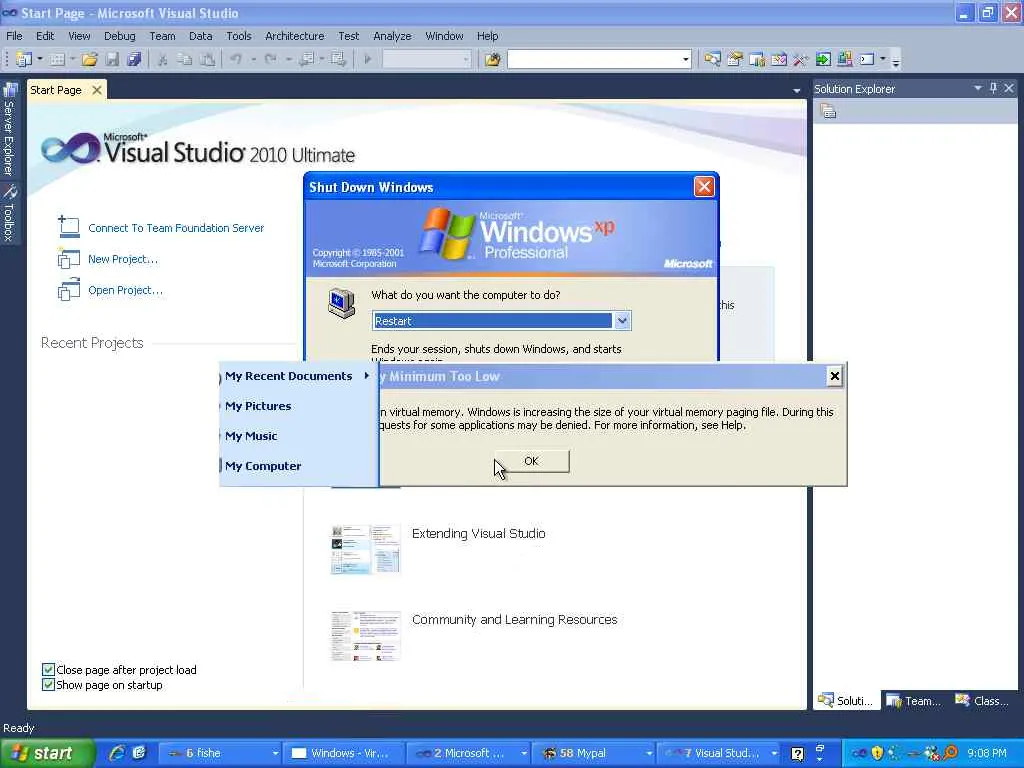Toggle Show page on startup checkbox
The height and width of the screenshot is (768, 1024).
48,684
